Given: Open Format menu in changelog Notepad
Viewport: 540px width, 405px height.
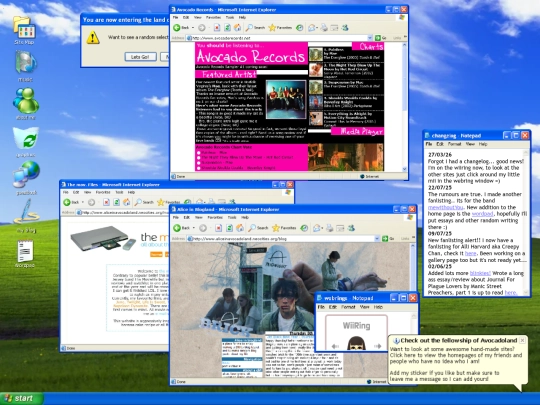Looking at the screenshot, I should [455, 144].
